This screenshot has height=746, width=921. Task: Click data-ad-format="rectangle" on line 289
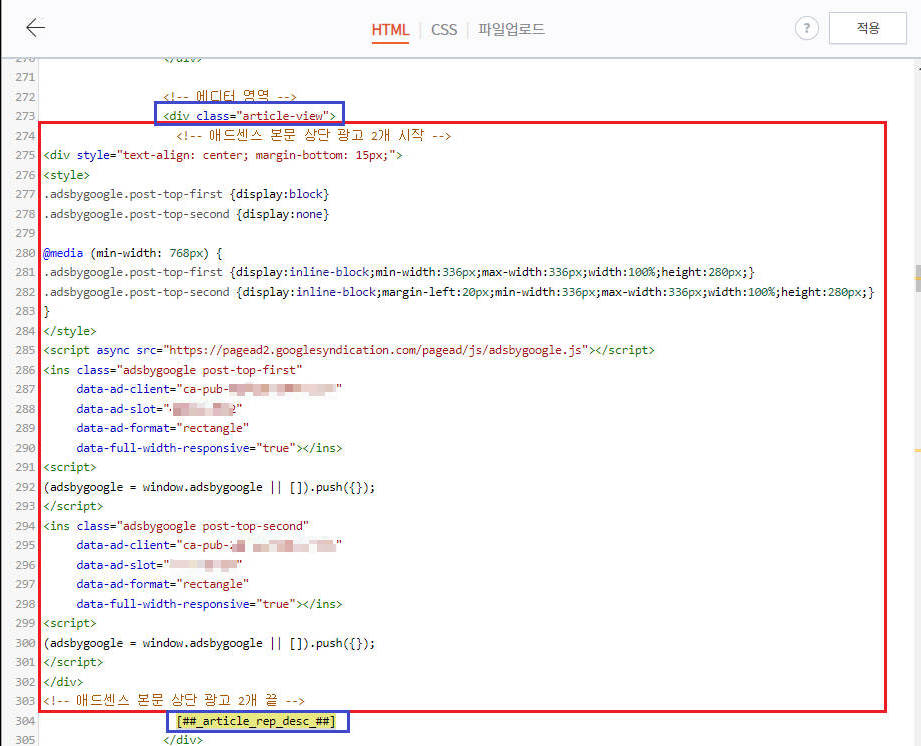pos(163,428)
